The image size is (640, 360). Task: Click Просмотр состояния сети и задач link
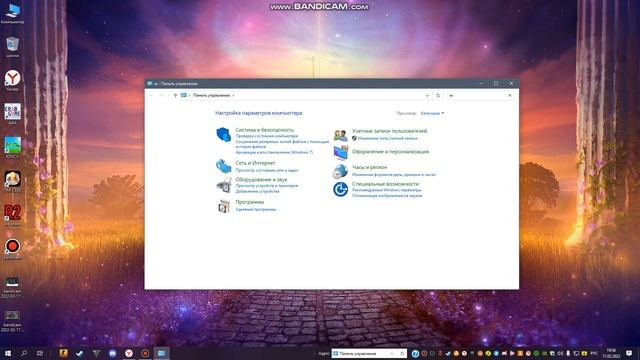coord(267,170)
